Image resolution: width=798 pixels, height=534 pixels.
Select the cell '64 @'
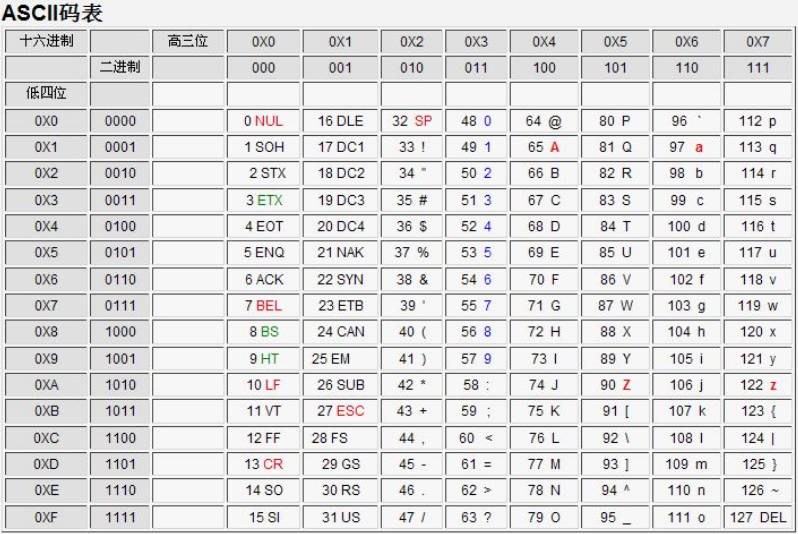[544, 121]
